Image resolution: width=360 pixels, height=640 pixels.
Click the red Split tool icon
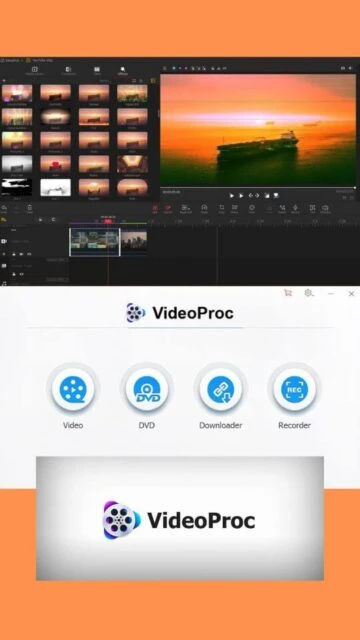coord(155,209)
